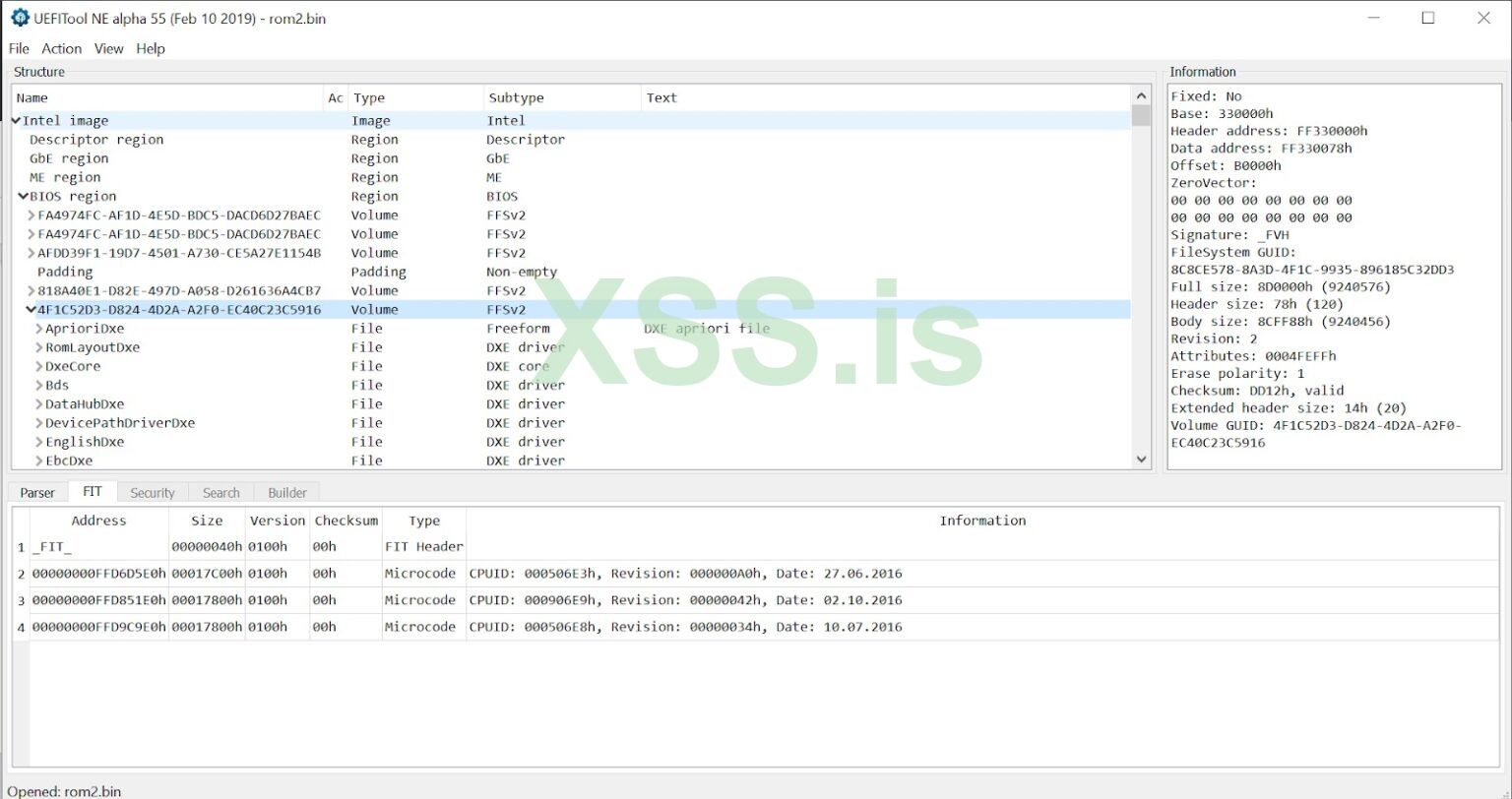Select address cell 00000000FFD851E0h
Screen dimensions: 1512x799
click(98, 600)
